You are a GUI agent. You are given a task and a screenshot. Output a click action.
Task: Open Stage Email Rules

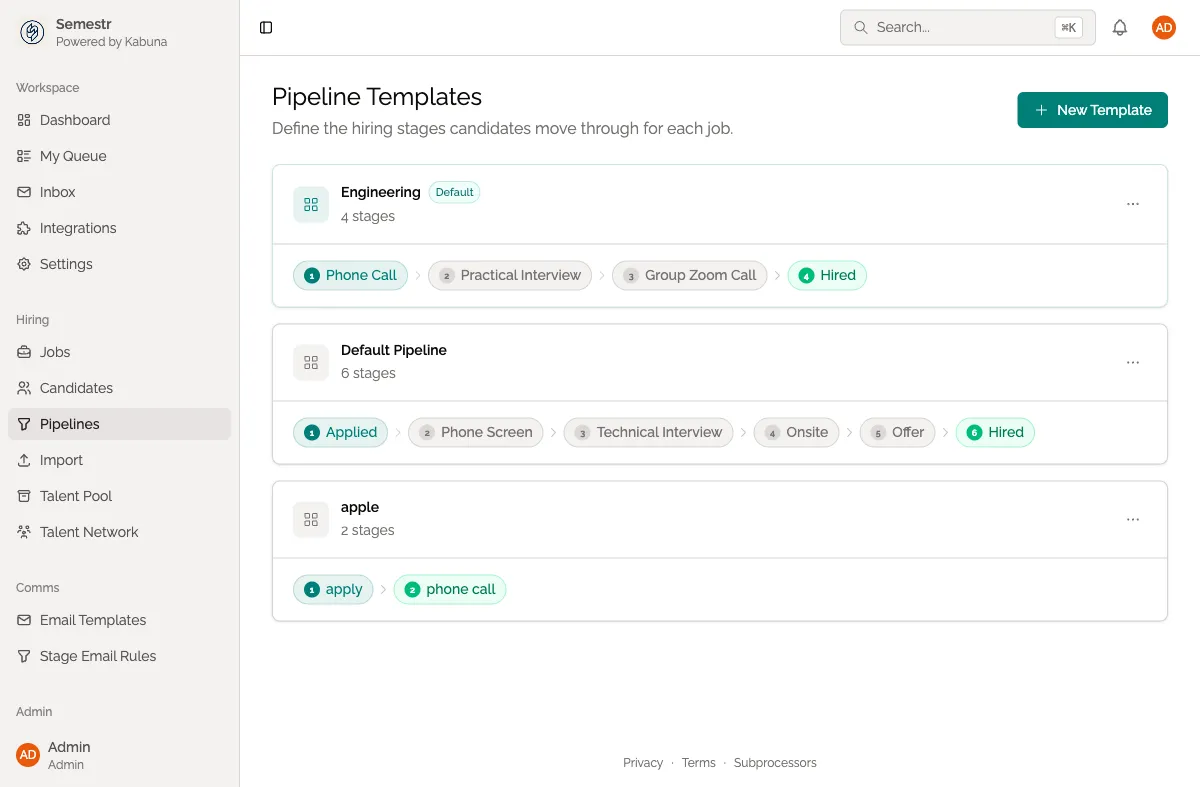[96, 656]
